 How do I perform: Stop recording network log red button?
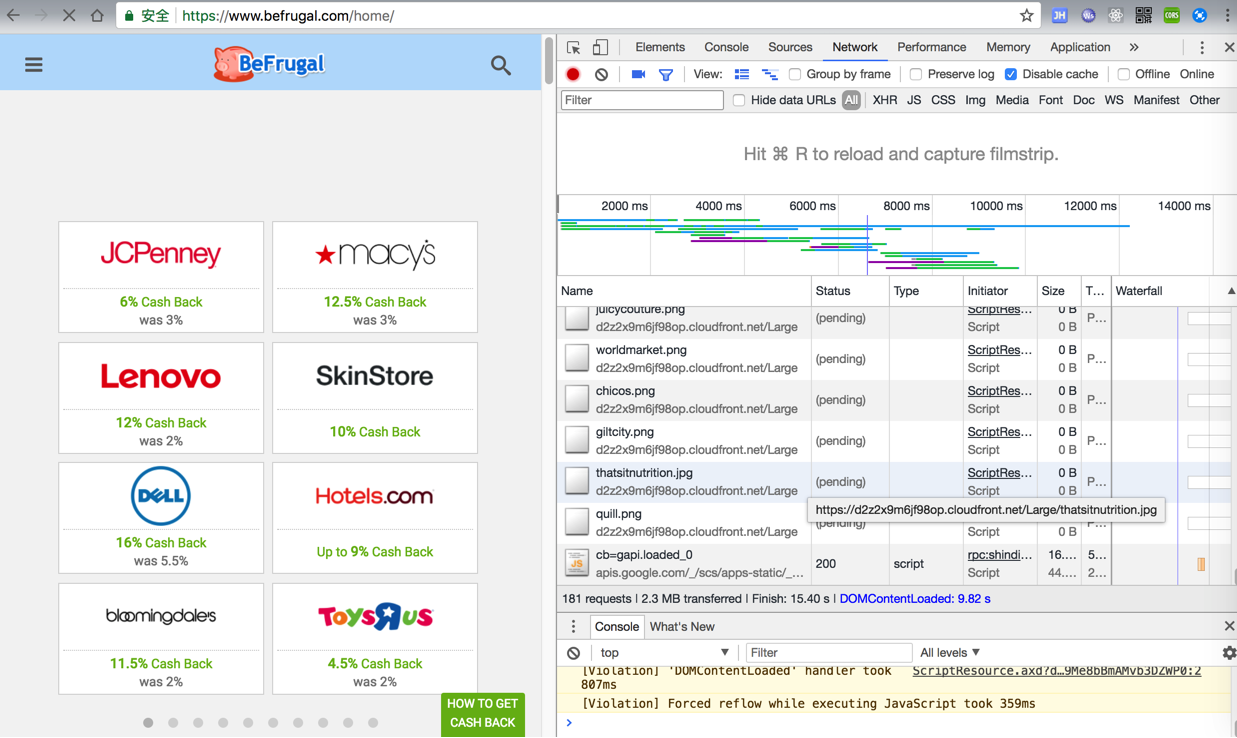pyautogui.click(x=573, y=74)
